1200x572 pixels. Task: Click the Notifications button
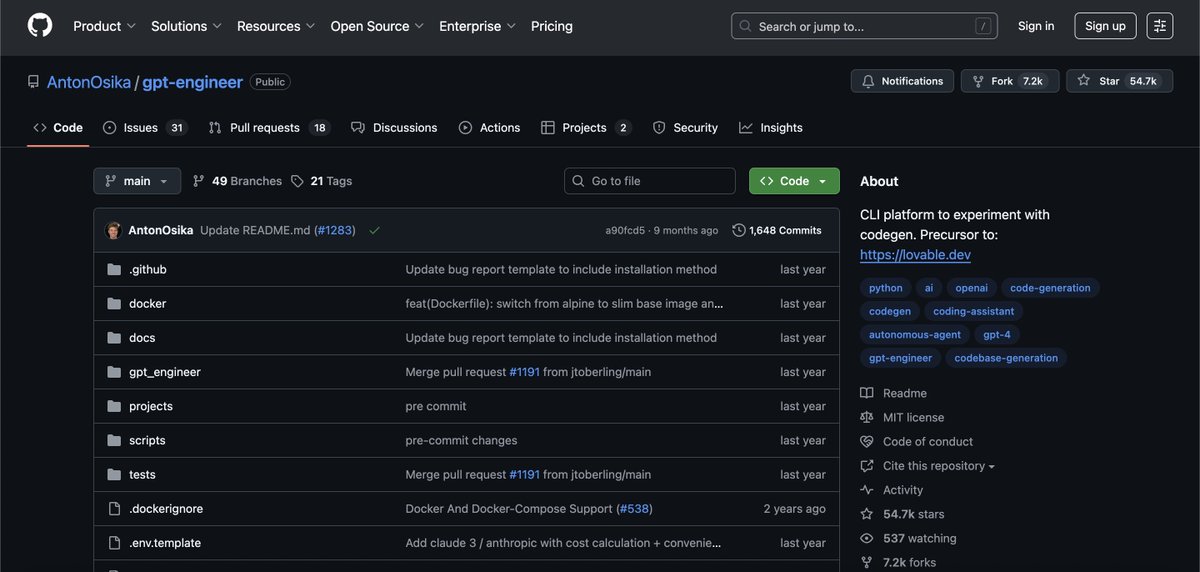[903, 81]
